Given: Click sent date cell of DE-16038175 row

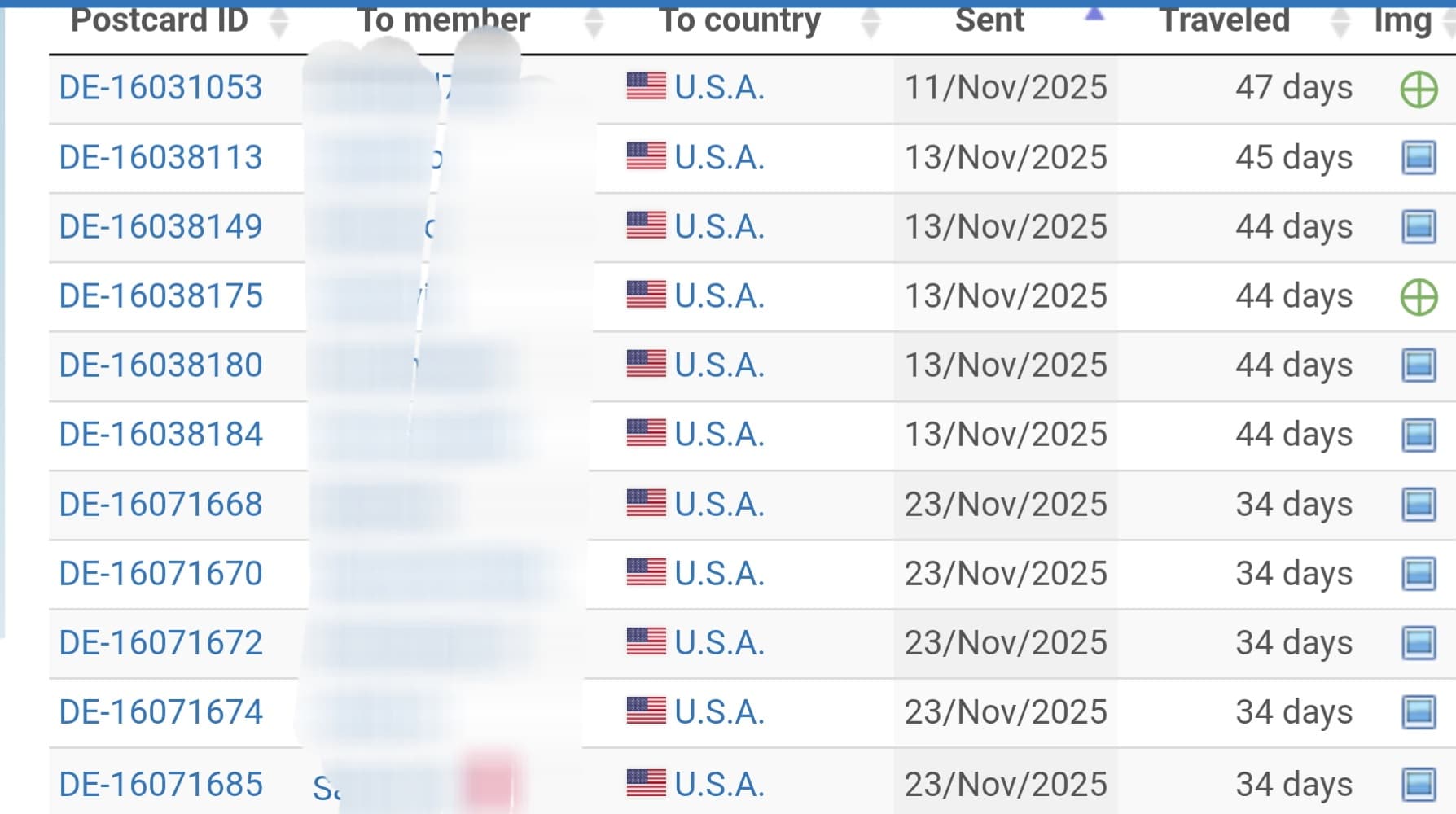Looking at the screenshot, I should (1006, 296).
